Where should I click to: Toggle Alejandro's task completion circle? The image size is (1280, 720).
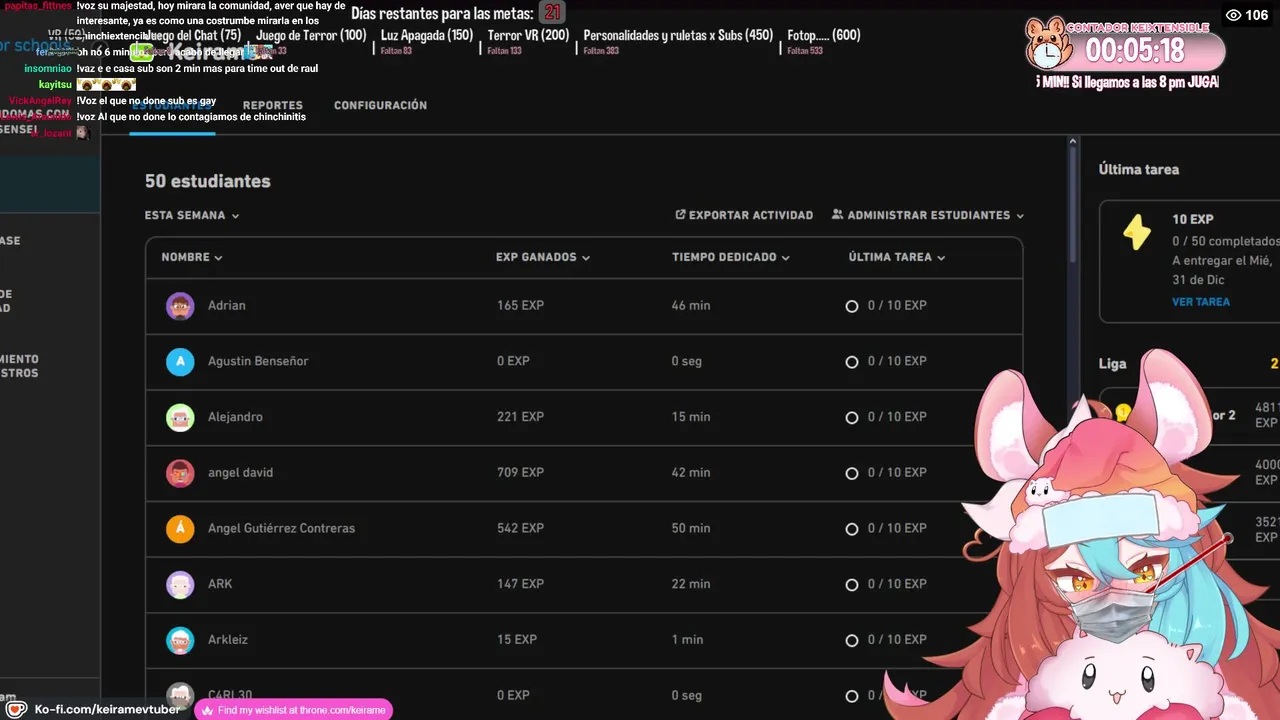click(852, 417)
